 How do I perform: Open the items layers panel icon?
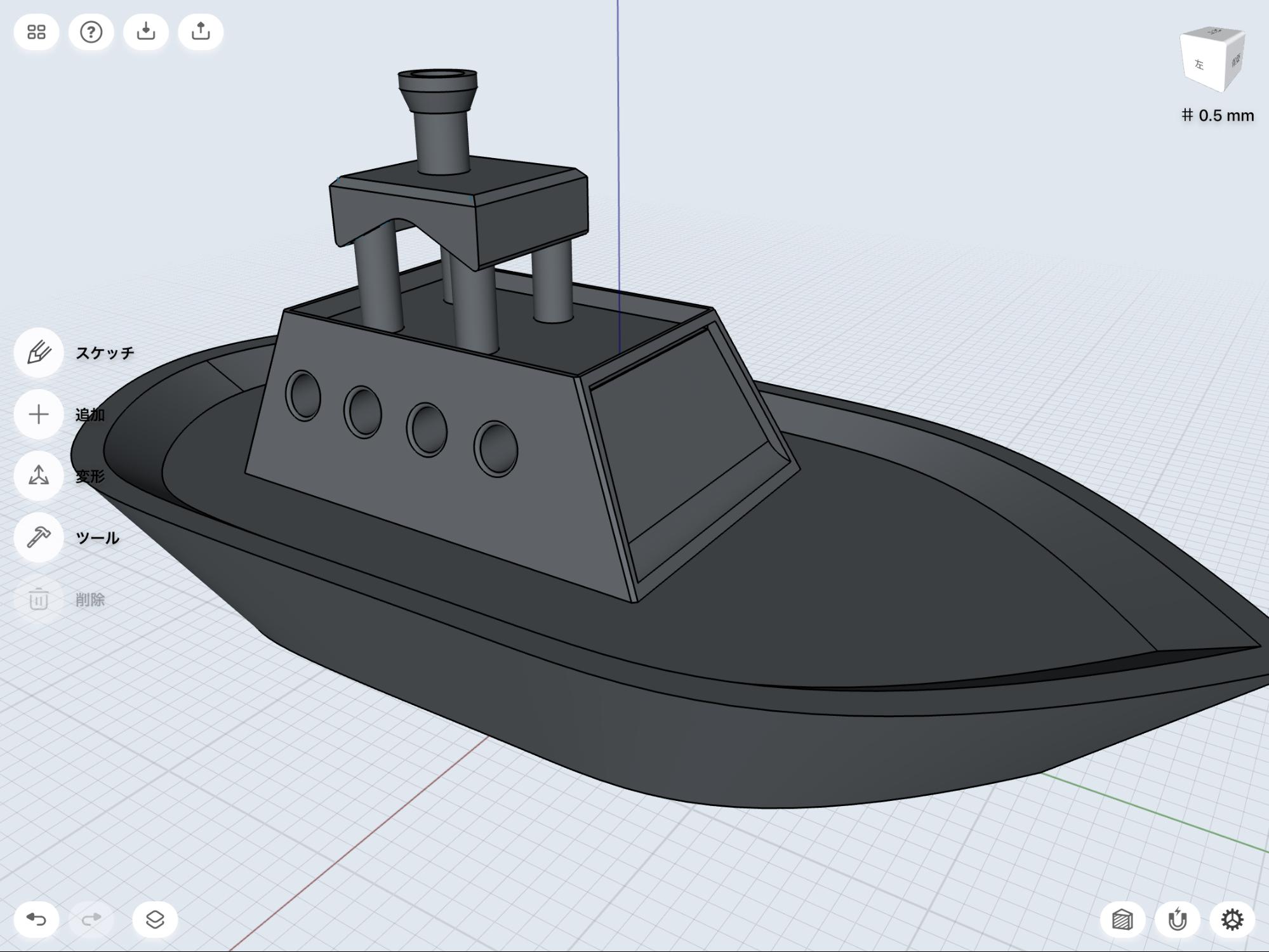[155, 920]
